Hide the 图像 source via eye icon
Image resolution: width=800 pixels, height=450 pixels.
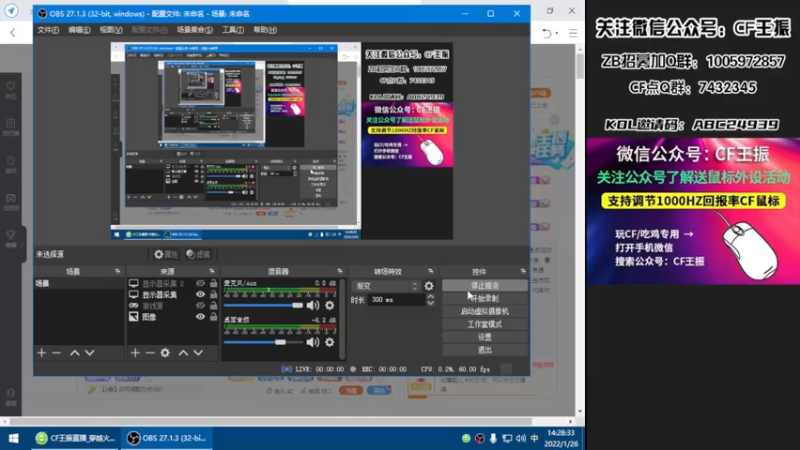200,317
